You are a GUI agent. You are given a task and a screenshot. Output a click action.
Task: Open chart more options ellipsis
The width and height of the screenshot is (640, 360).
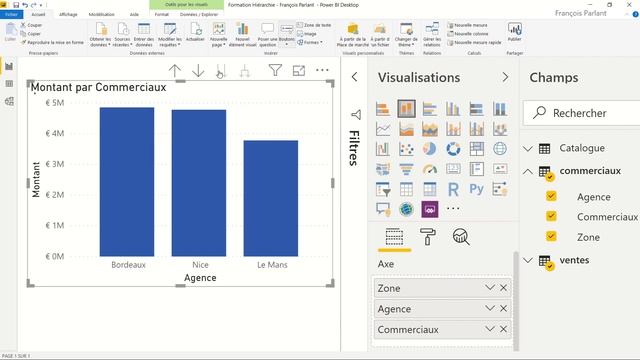coord(322,70)
